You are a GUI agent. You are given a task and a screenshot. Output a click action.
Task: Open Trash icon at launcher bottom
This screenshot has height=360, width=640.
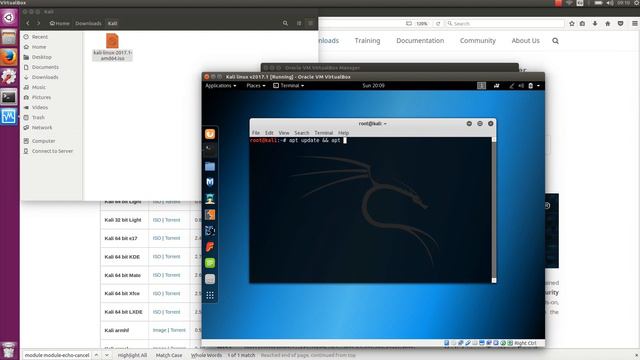pyautogui.click(x=9, y=350)
